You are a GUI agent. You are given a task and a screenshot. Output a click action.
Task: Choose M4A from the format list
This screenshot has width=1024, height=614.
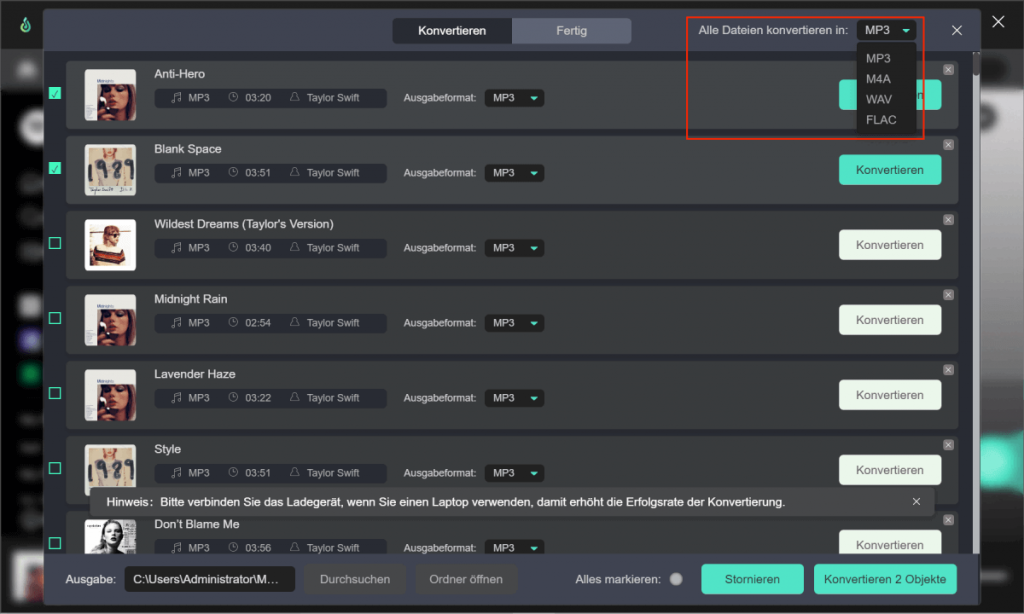(x=878, y=79)
